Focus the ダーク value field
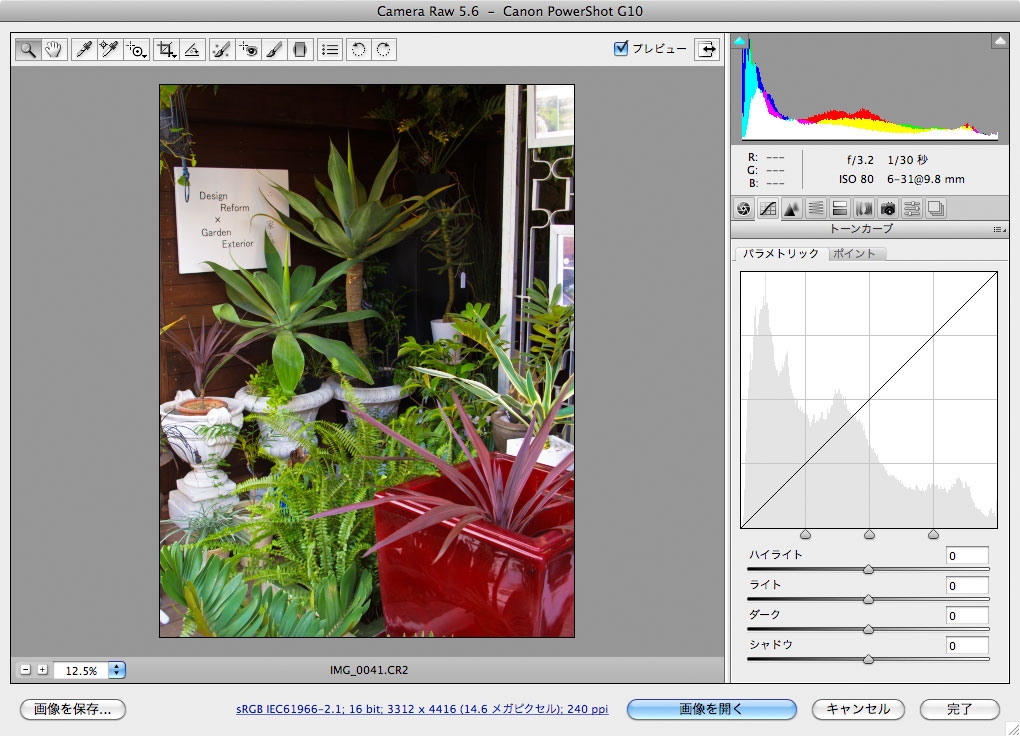 coord(967,616)
